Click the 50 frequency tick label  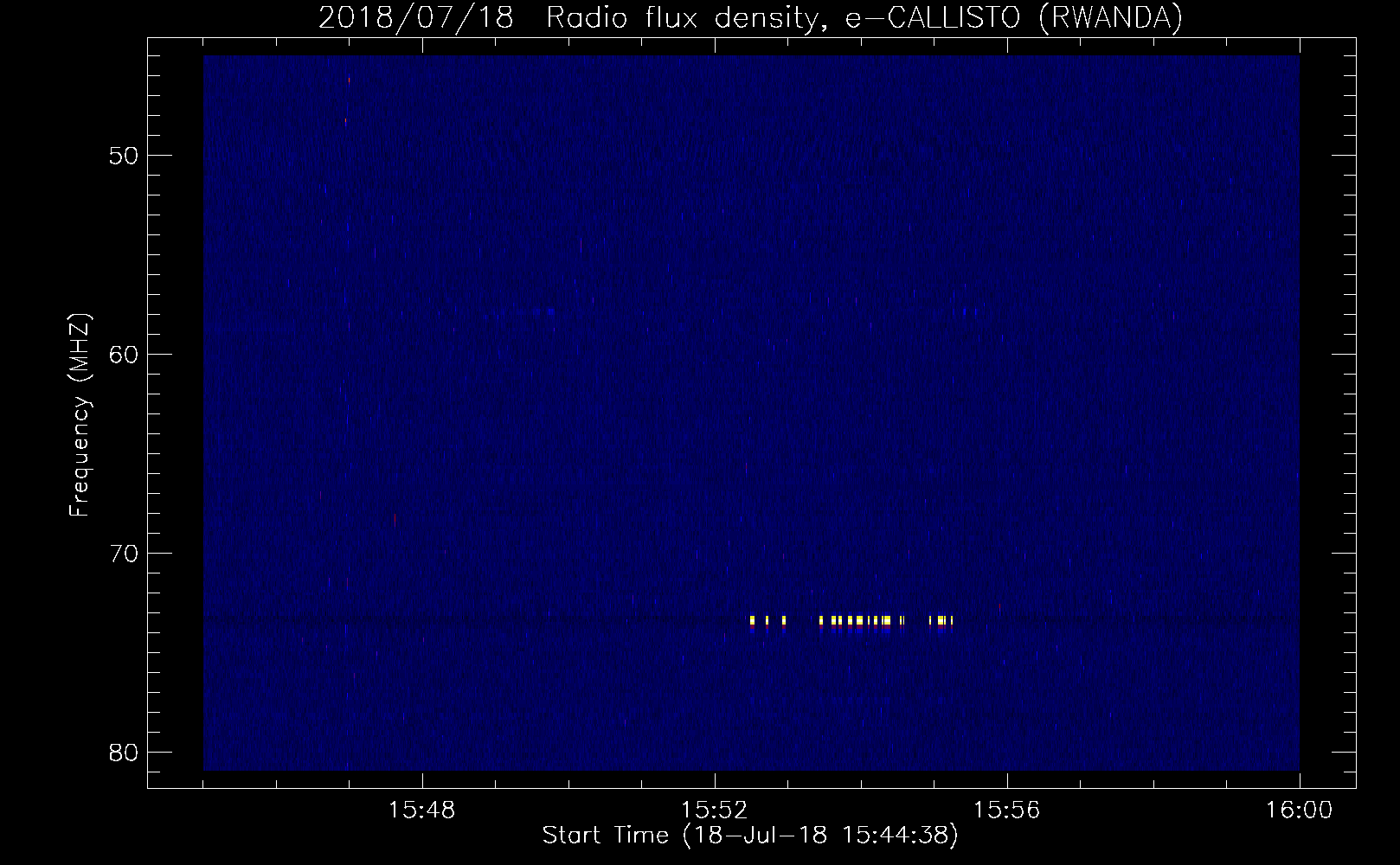(x=125, y=156)
